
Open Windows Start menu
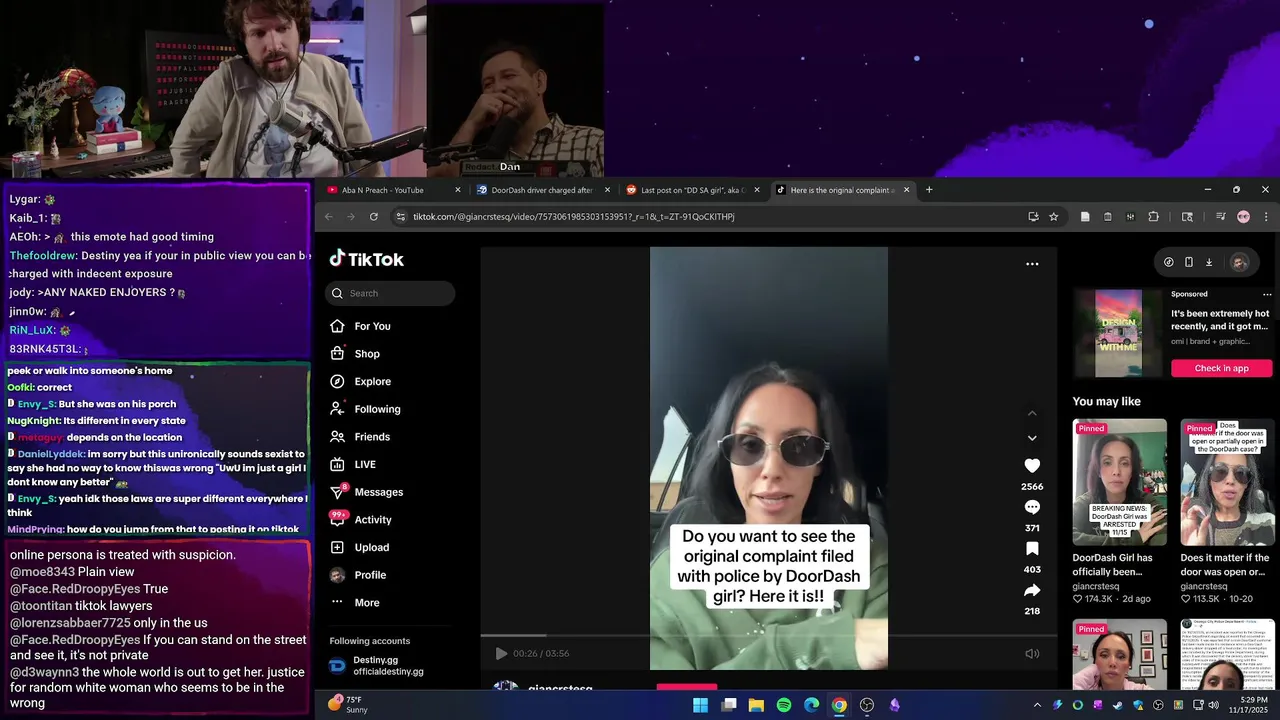coord(701,705)
